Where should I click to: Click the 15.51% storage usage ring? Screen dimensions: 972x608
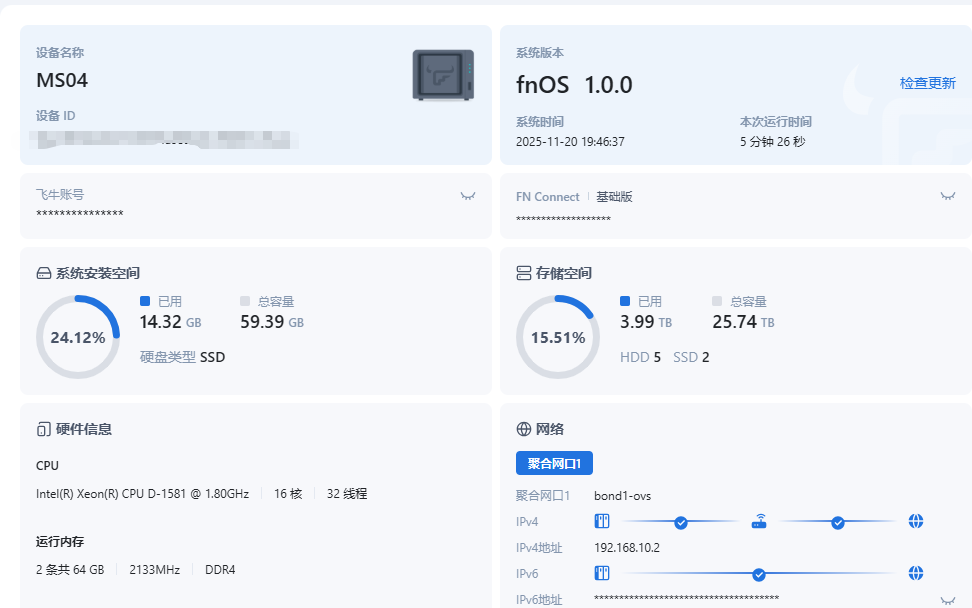(558, 337)
